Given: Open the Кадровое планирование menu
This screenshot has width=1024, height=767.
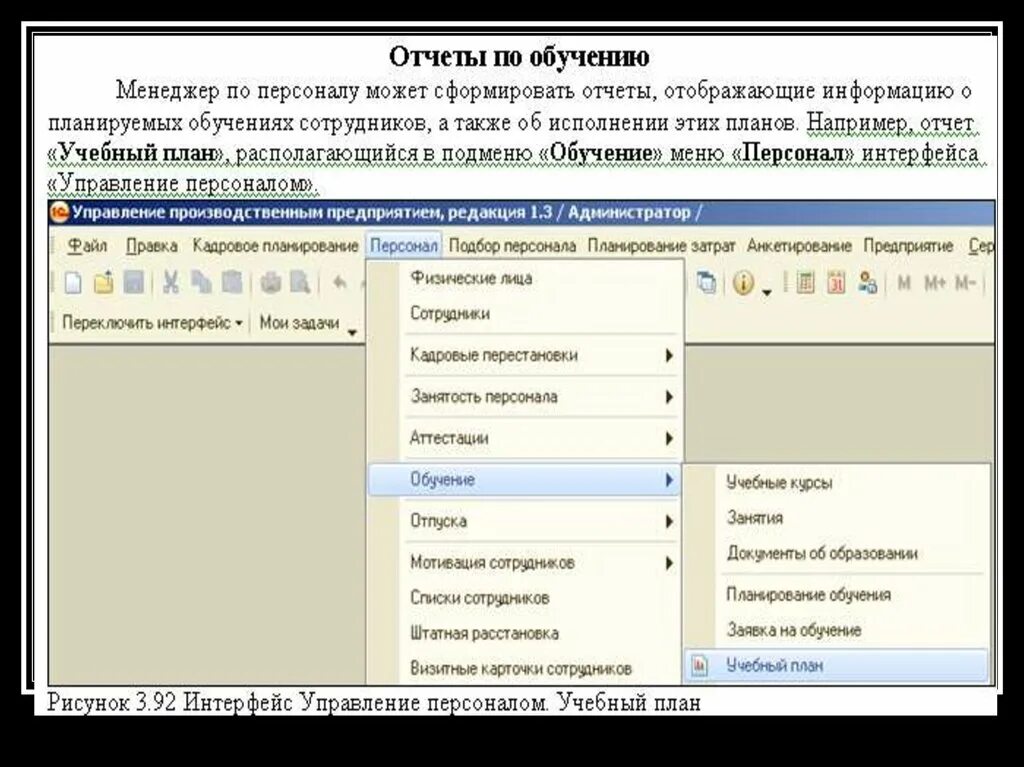Looking at the screenshot, I should (x=275, y=246).
